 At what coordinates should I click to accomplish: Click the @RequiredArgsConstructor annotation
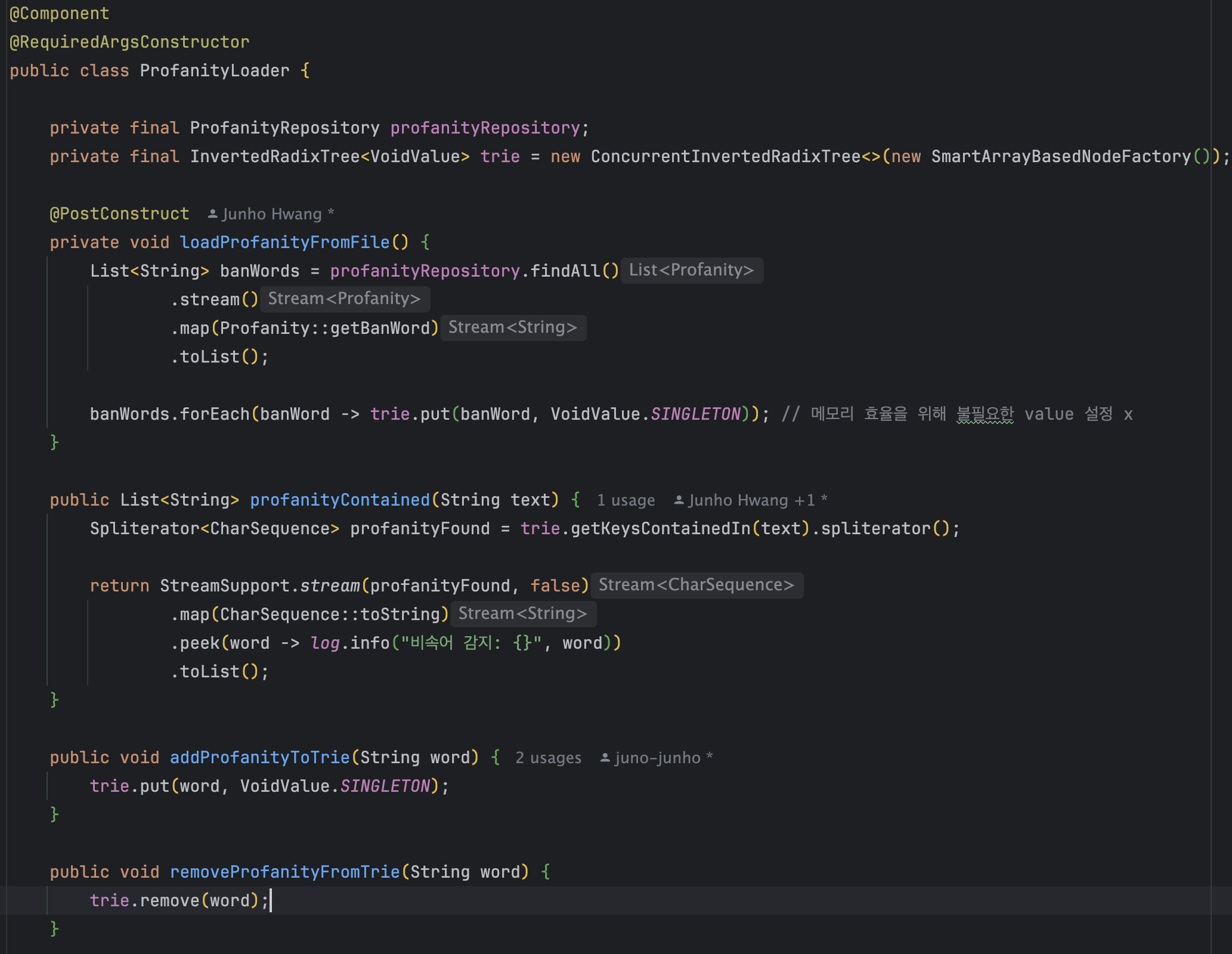(x=129, y=42)
